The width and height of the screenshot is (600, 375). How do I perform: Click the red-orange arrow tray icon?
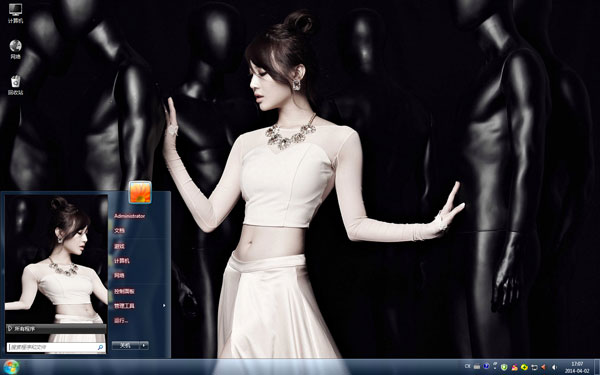click(x=543, y=367)
